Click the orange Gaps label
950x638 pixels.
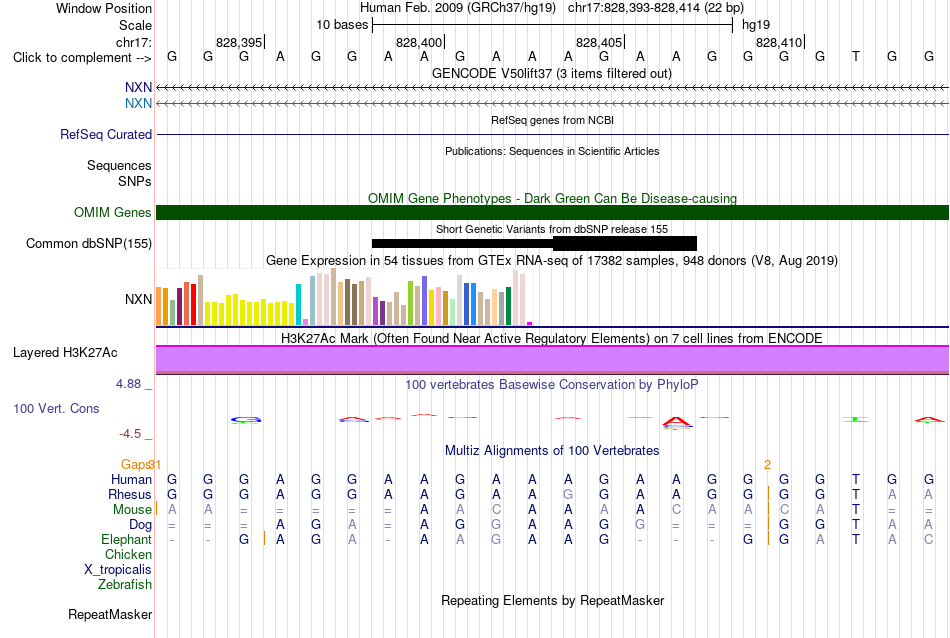coord(136,465)
